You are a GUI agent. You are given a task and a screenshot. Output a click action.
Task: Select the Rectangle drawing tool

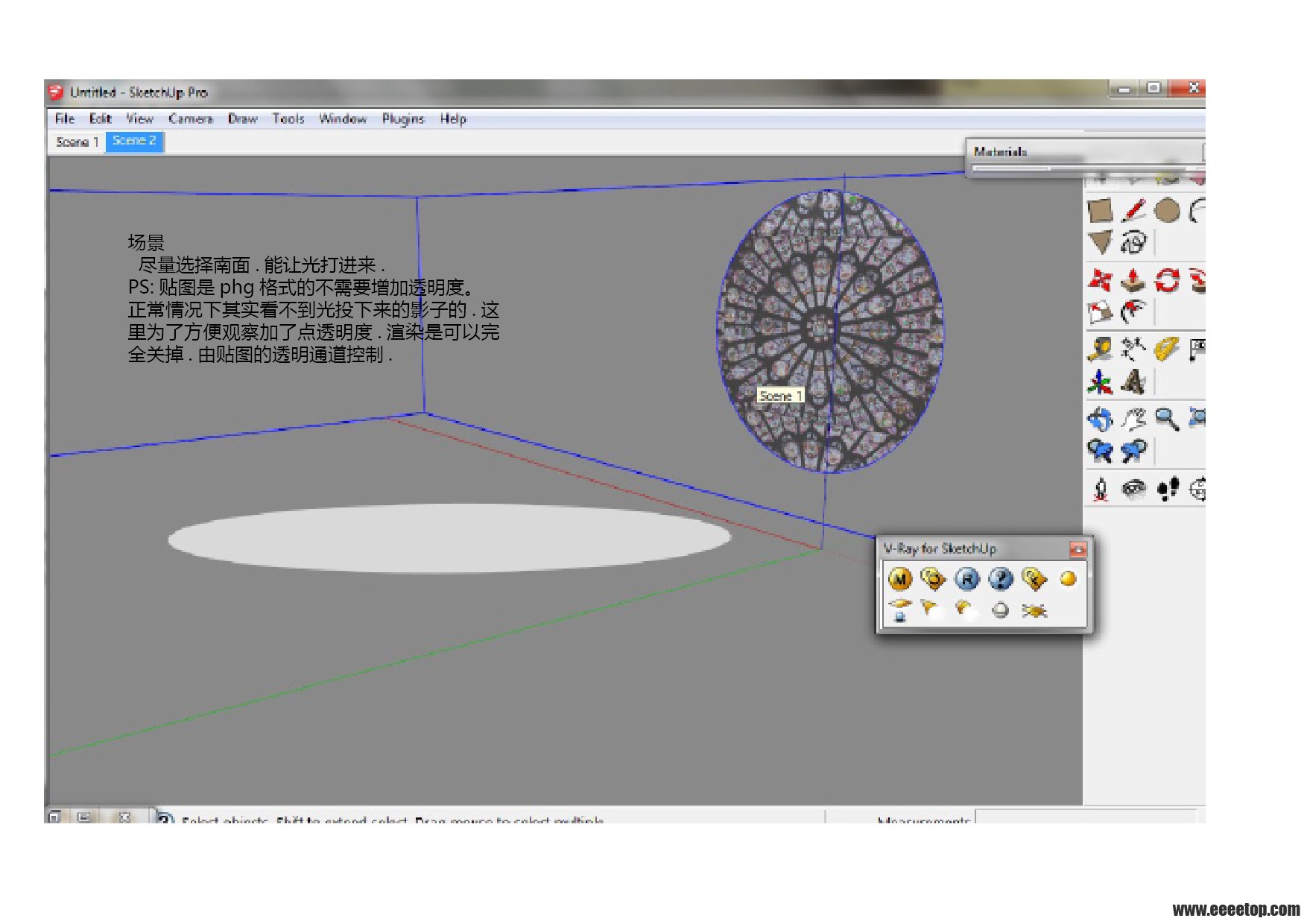point(1100,211)
